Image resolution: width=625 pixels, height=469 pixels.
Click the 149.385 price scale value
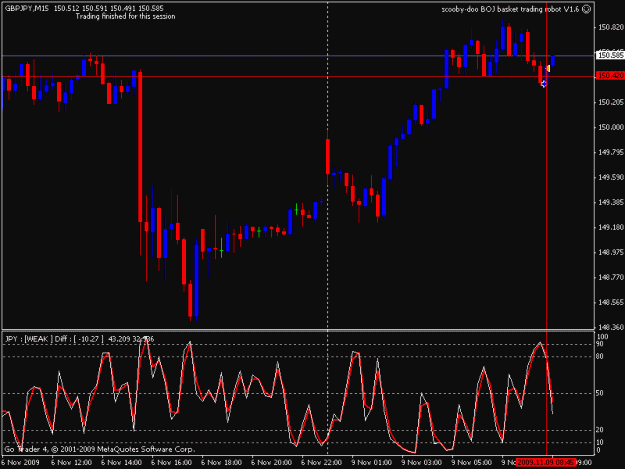click(611, 202)
